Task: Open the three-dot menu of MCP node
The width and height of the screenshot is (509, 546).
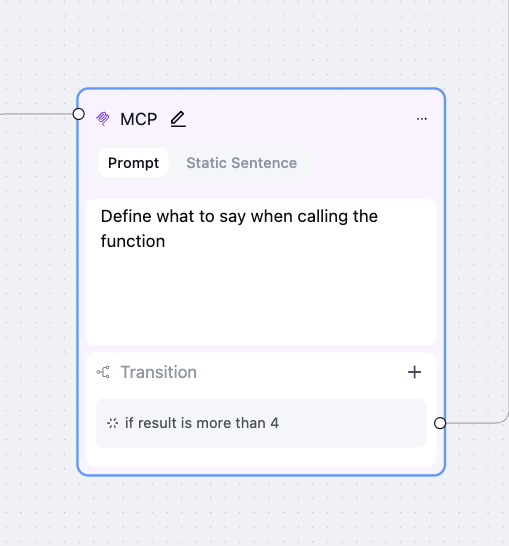Action: coord(422,119)
